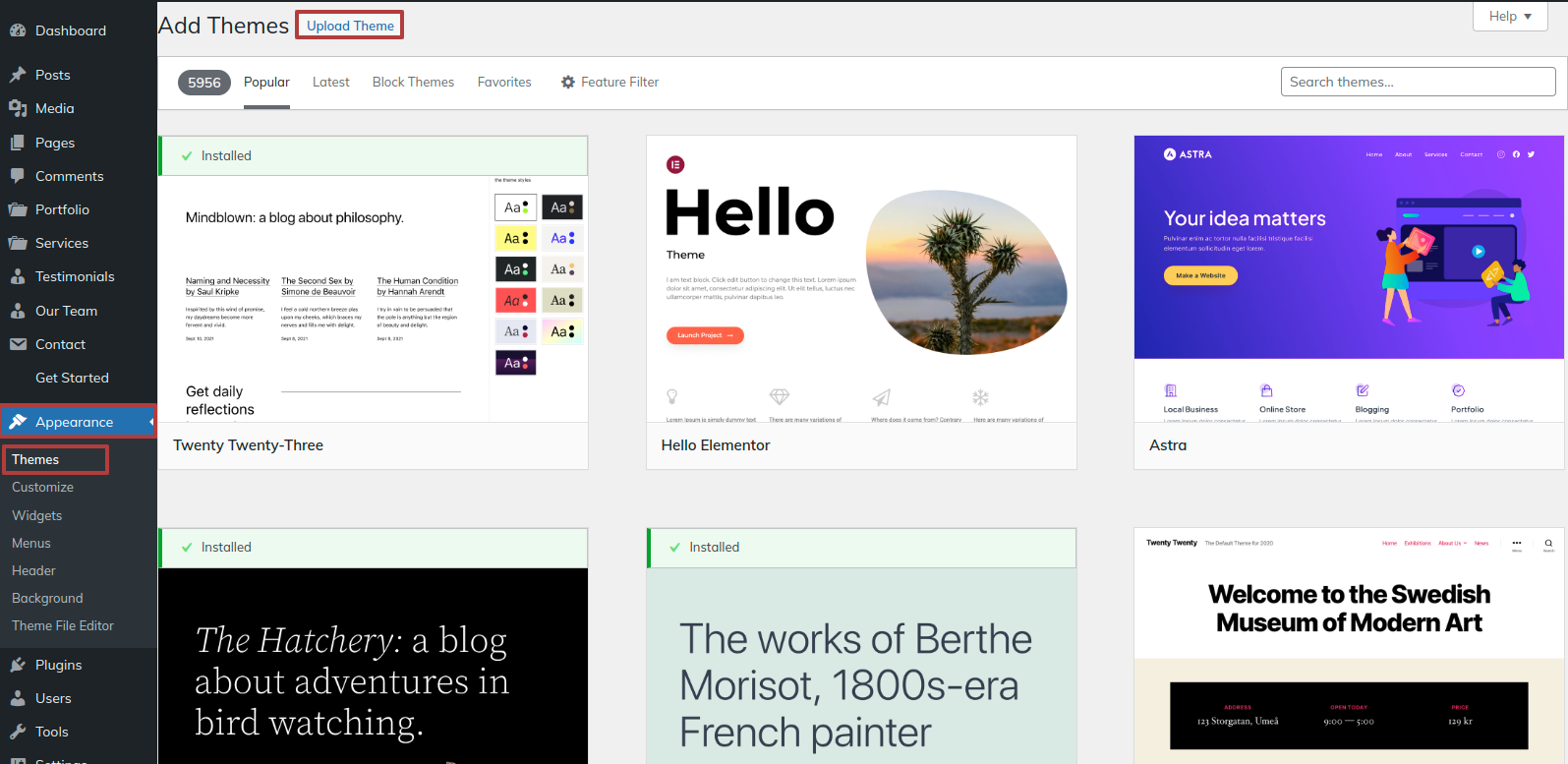Switch to the Latest tab
The width and height of the screenshot is (1568, 764).
click(330, 83)
